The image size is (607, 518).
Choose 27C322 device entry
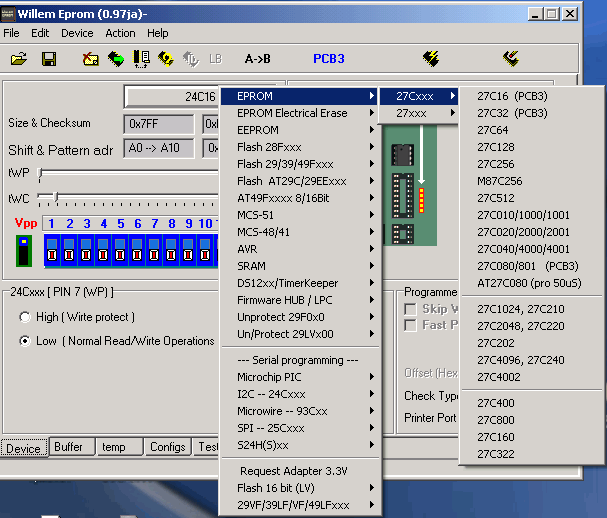(531, 454)
